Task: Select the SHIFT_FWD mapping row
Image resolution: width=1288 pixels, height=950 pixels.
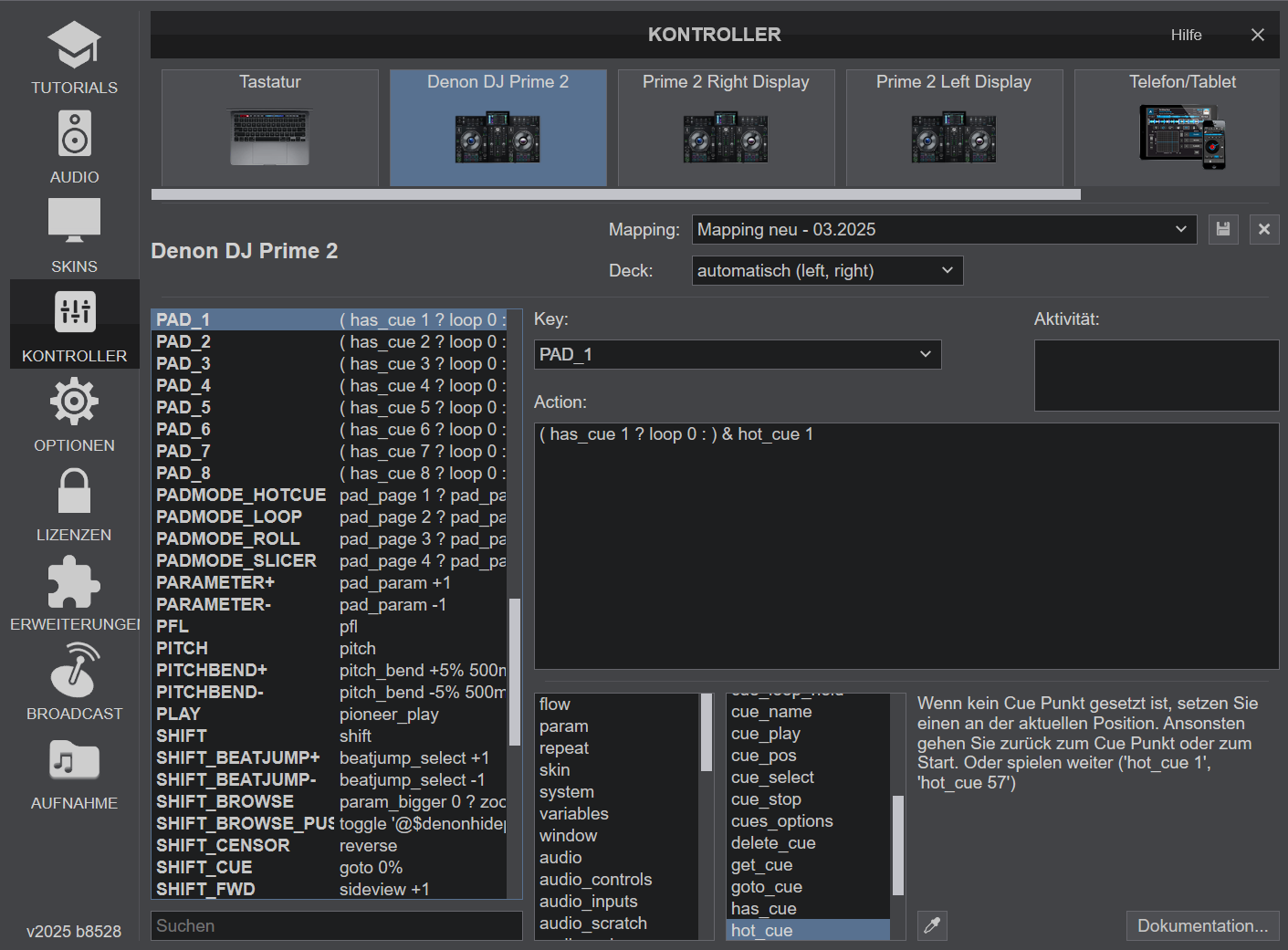Action: pos(330,889)
